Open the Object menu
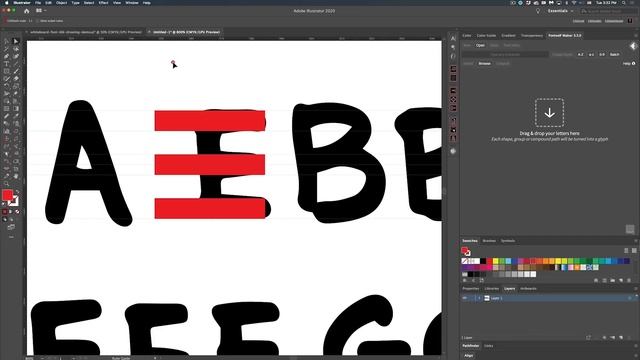640x360 pixels. point(61,3)
